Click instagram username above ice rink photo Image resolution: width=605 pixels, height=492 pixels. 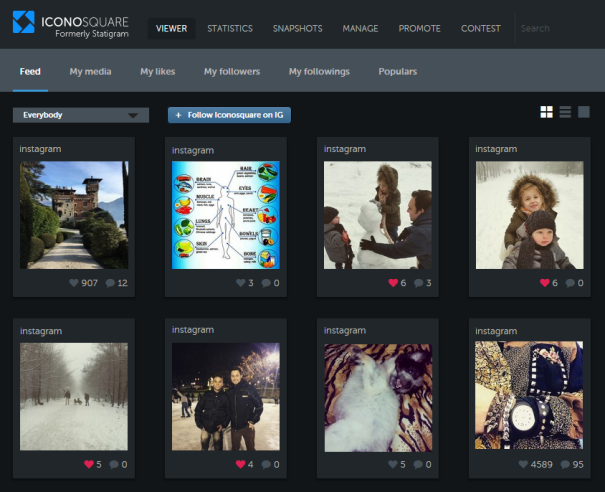193,330
